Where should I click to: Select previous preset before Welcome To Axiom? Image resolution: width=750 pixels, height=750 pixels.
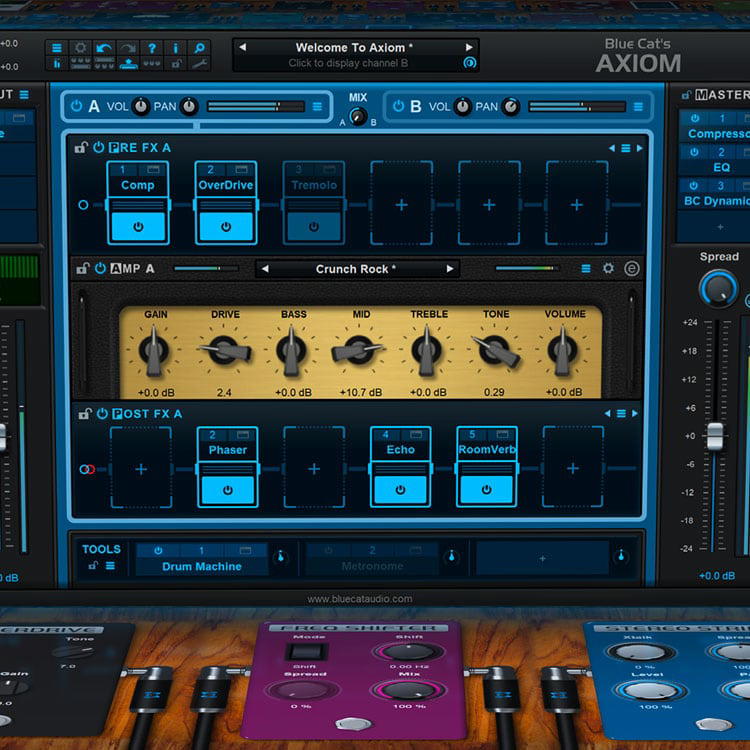pos(243,47)
